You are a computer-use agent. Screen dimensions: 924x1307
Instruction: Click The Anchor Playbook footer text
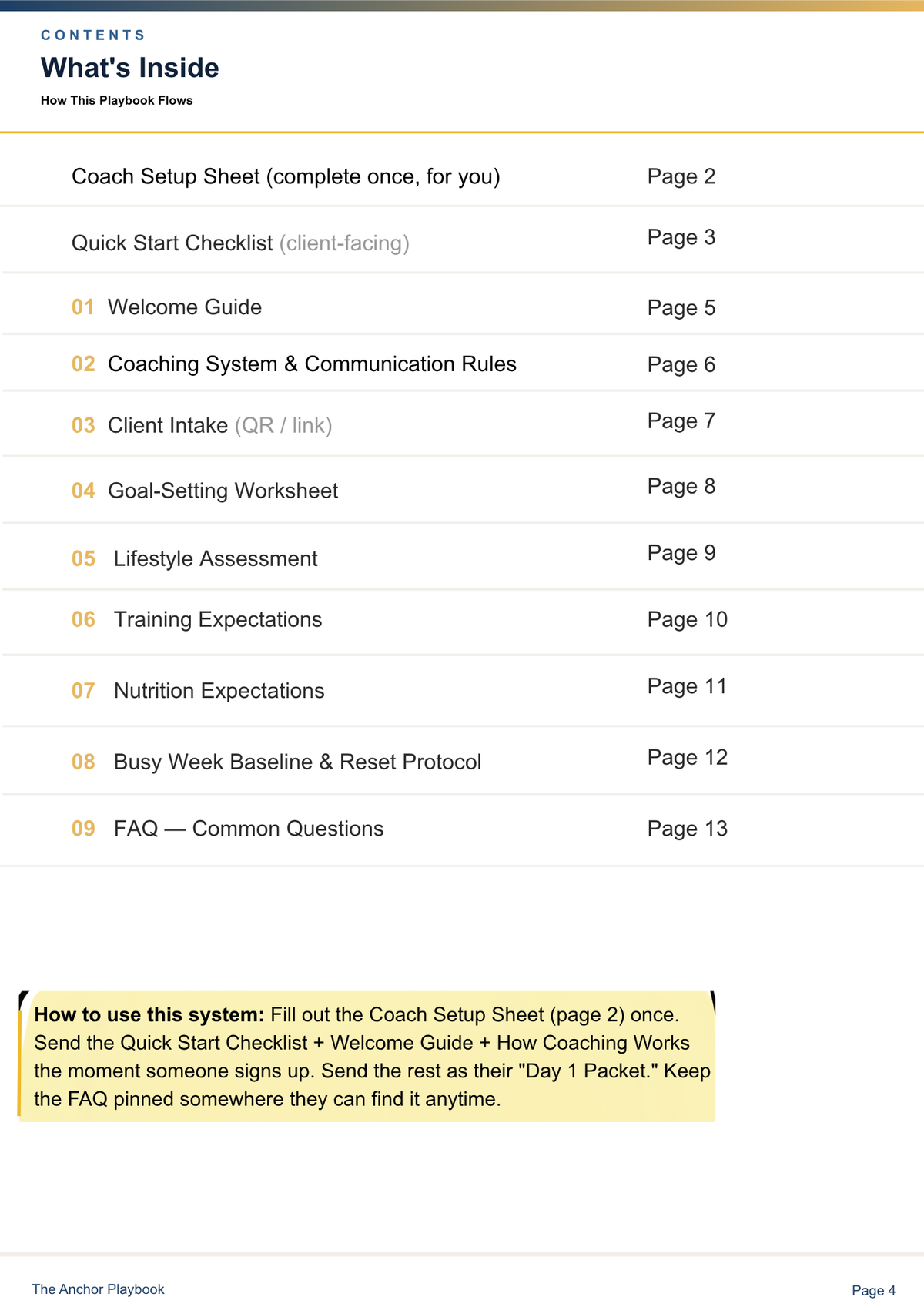pos(98,1289)
